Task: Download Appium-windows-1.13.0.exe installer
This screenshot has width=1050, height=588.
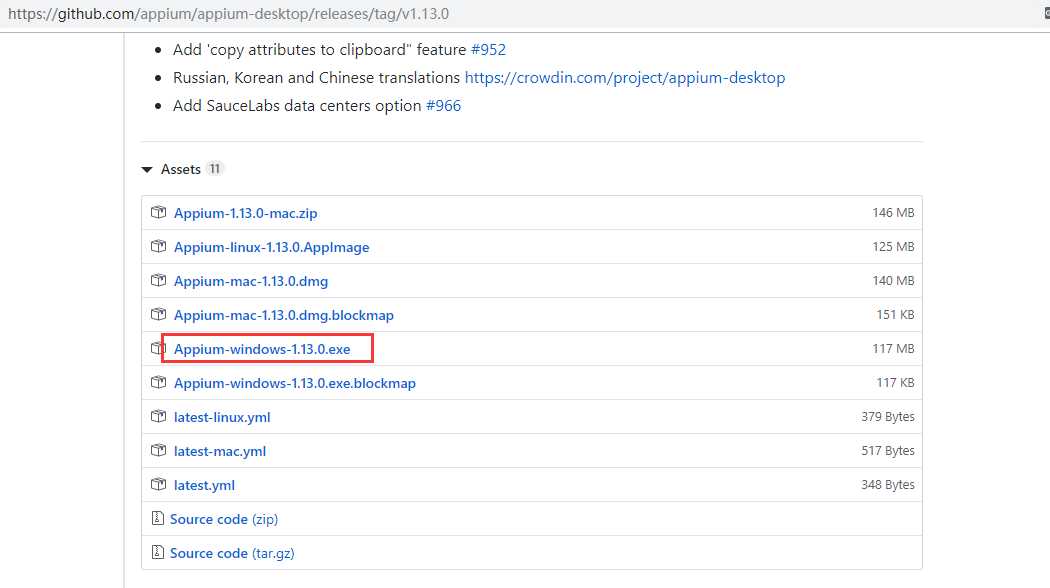Action: point(262,349)
